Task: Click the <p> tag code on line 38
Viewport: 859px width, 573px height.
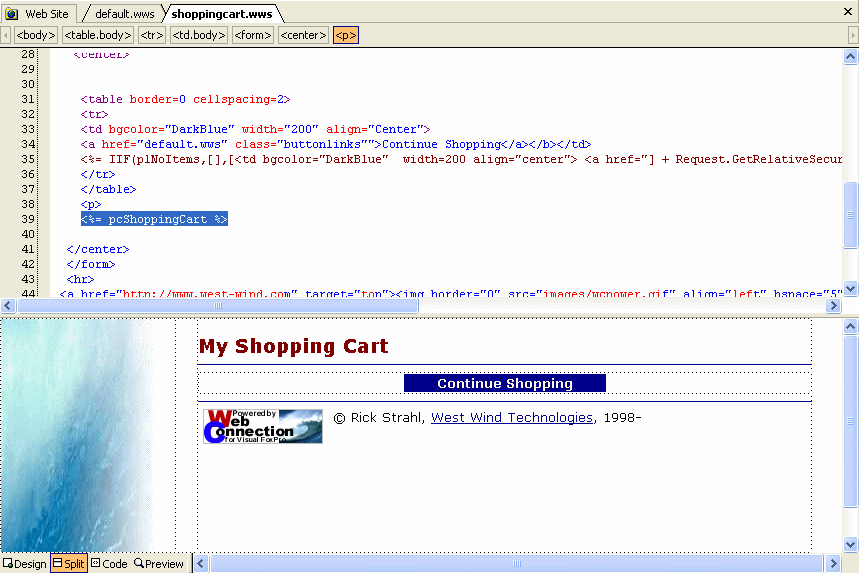Action: (x=91, y=204)
